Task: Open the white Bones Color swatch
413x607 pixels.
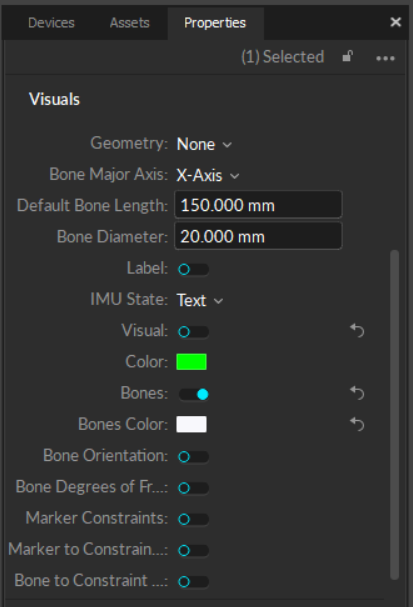Action: [x=192, y=424]
